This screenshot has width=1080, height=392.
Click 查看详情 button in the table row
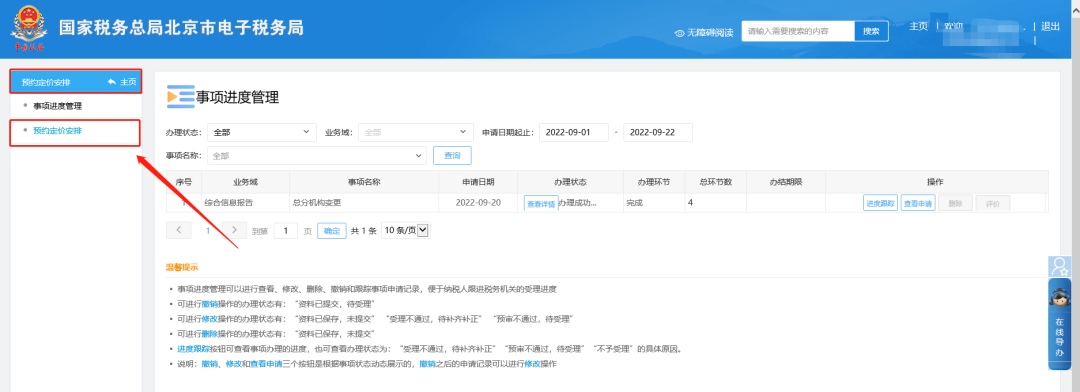tap(541, 204)
